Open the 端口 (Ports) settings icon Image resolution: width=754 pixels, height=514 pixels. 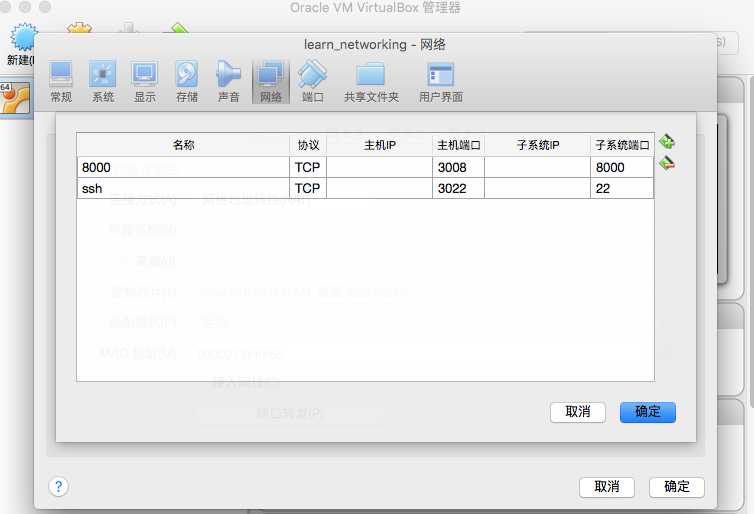313,82
